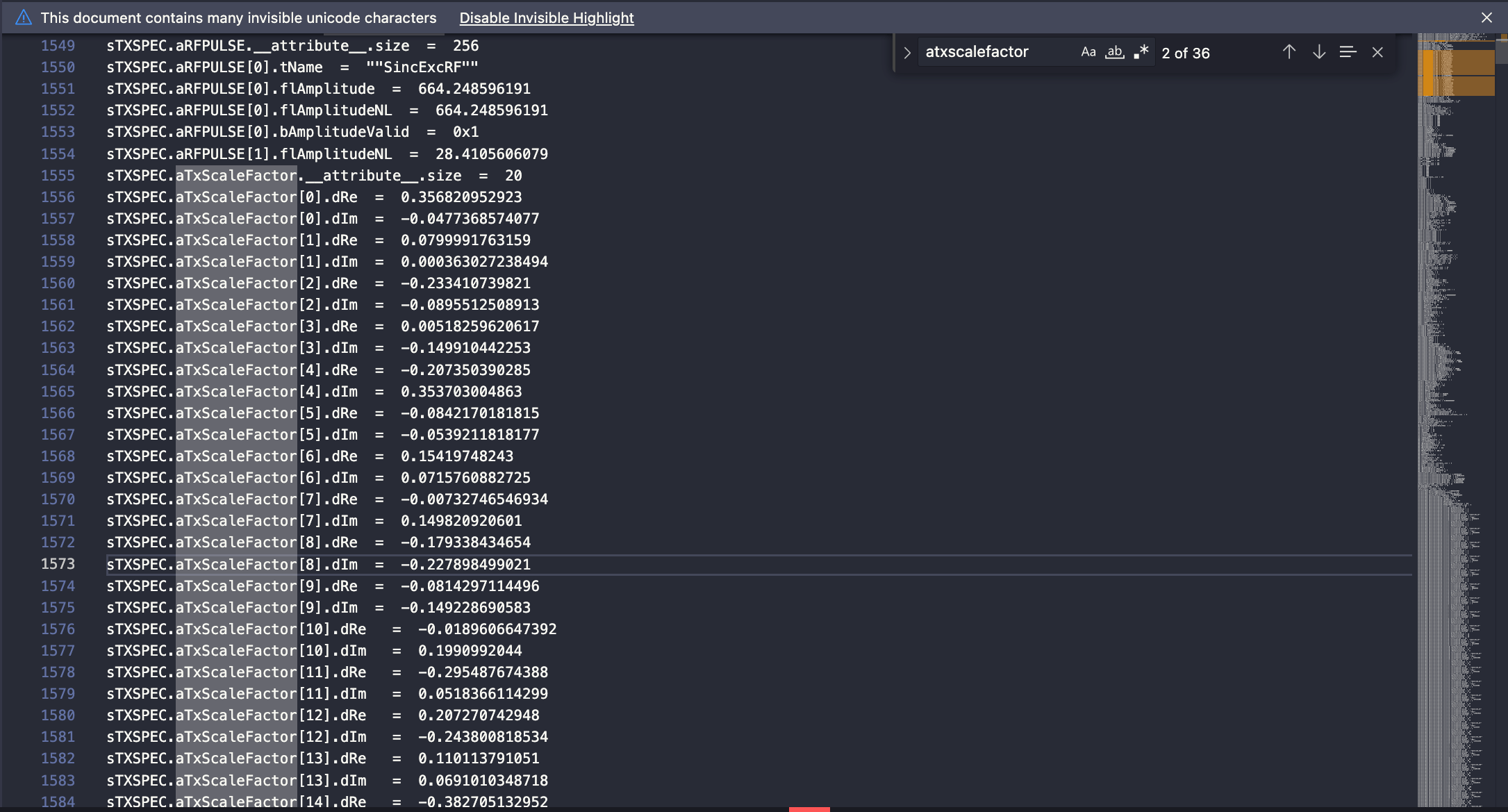Viewport: 1508px width, 812px height.
Task: Click line number 1555 in gutter
Action: 58,176
